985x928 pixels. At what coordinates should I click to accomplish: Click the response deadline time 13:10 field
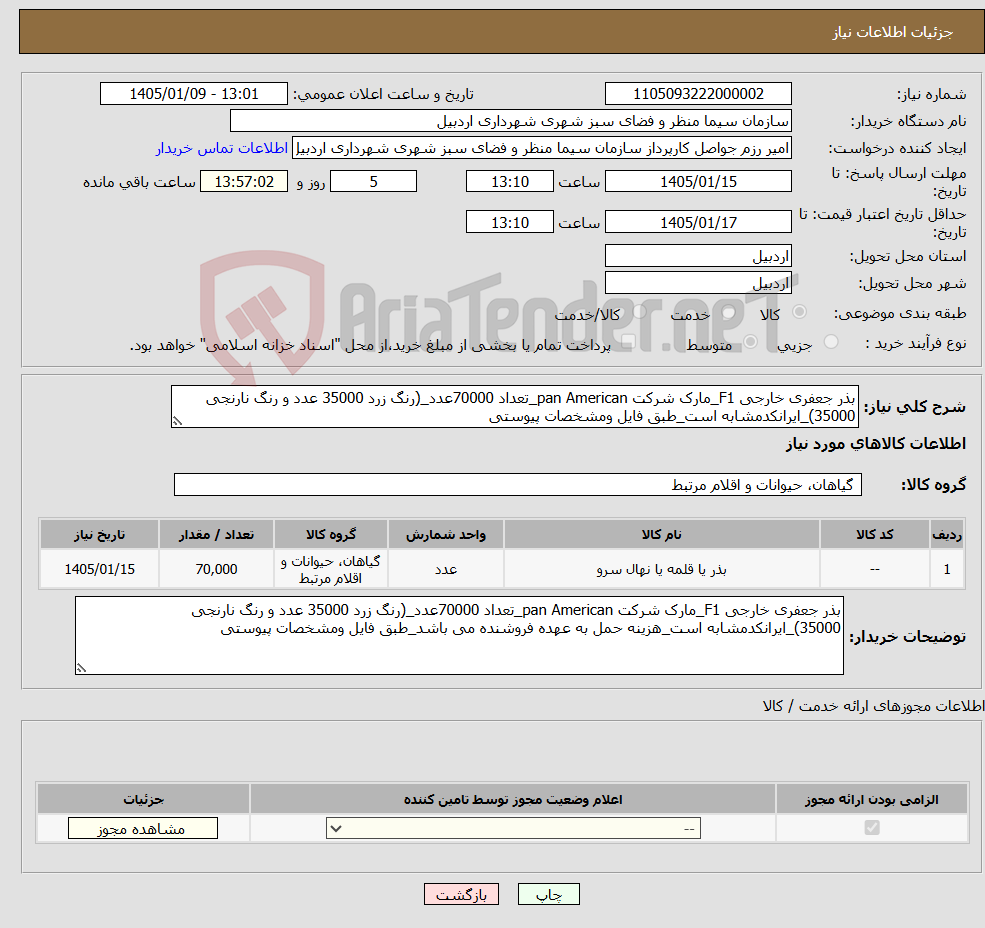[x=509, y=182]
